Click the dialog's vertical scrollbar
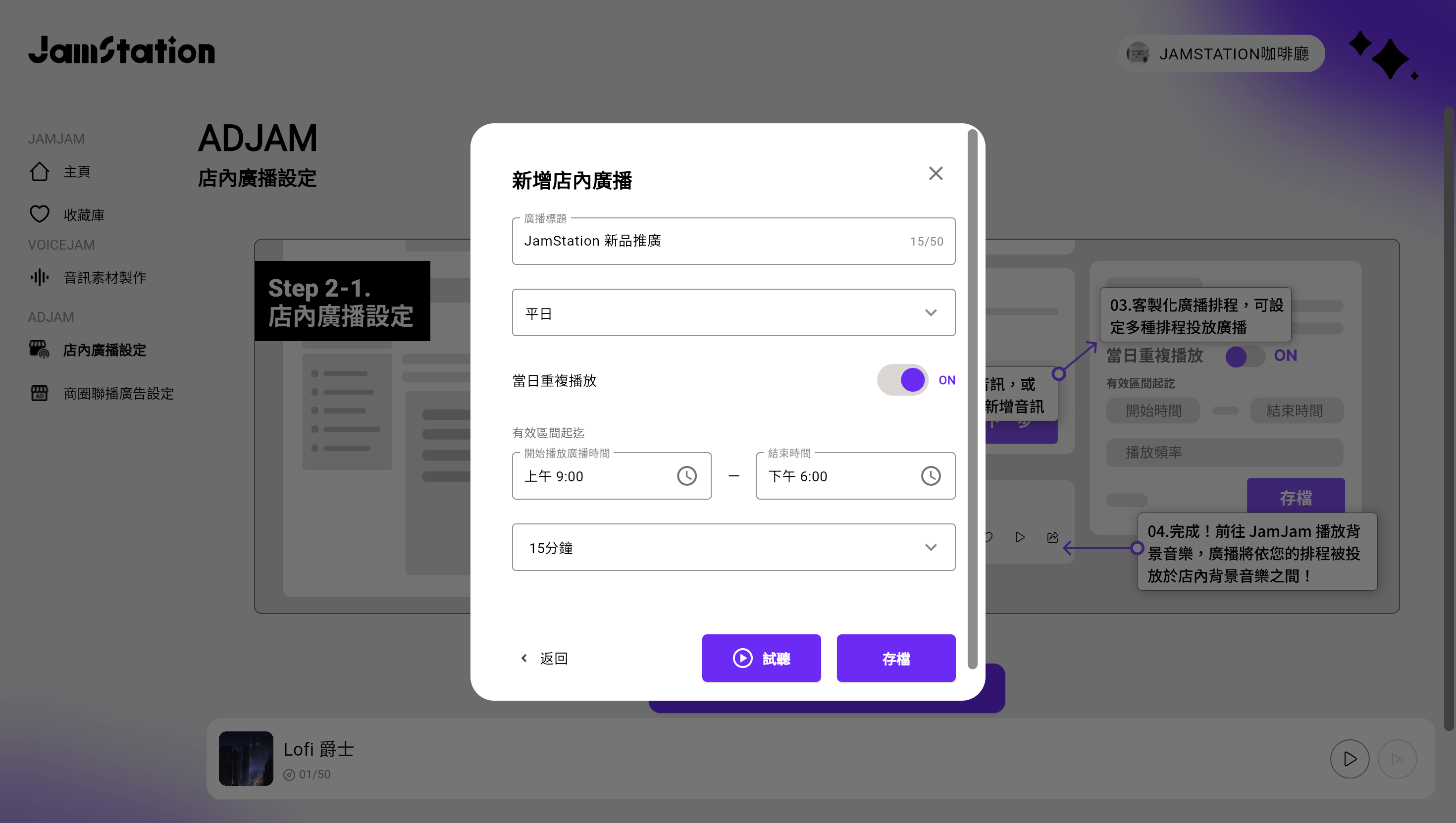This screenshot has width=1456, height=823. (x=972, y=399)
